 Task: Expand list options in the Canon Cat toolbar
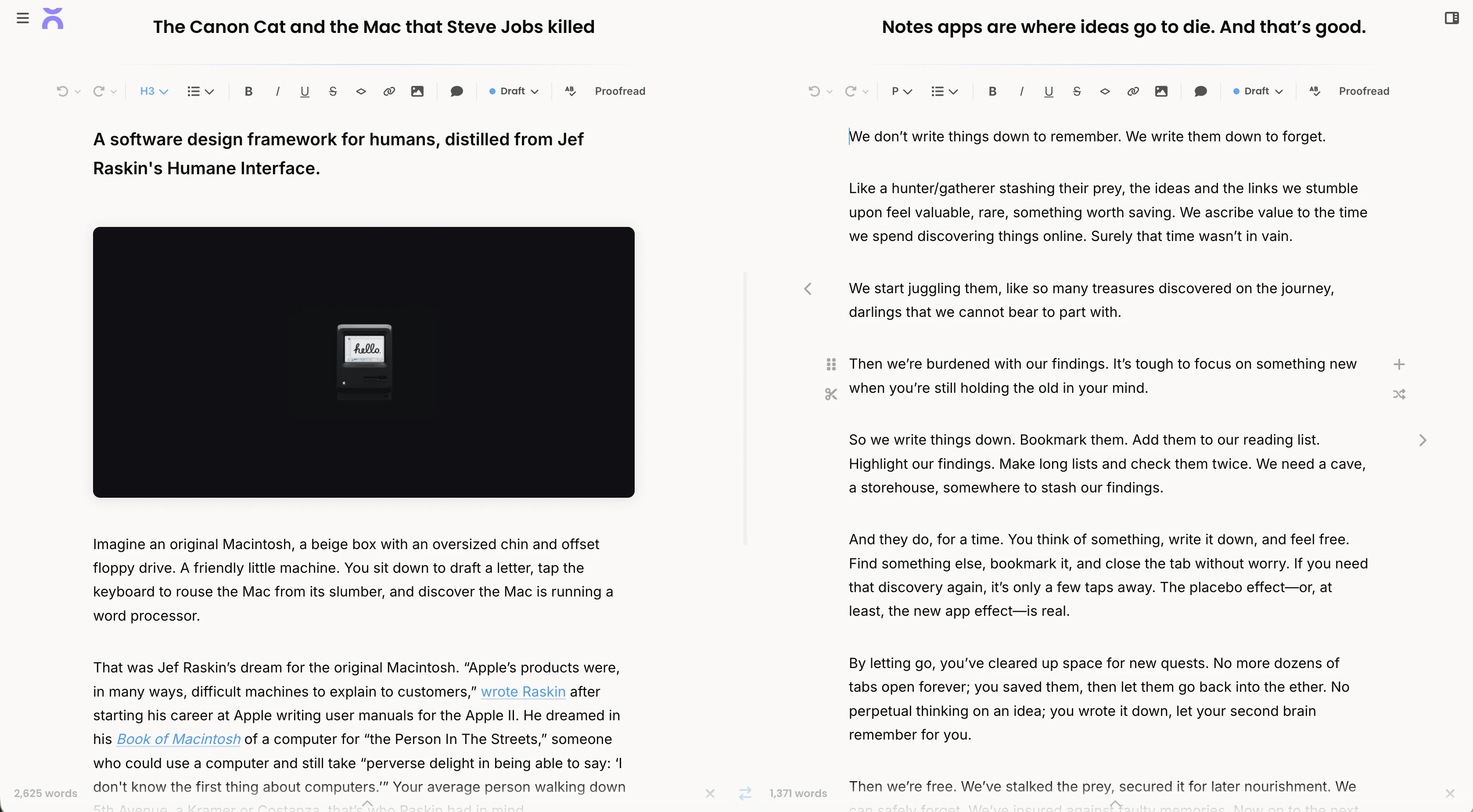tap(200, 91)
